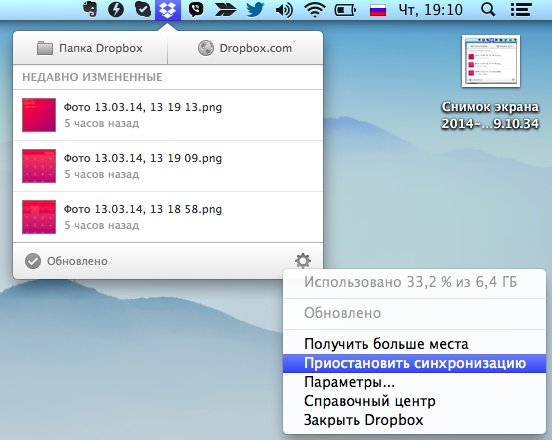Select Справочный центр menu entry
The height and width of the screenshot is (440, 552).
pos(414,401)
